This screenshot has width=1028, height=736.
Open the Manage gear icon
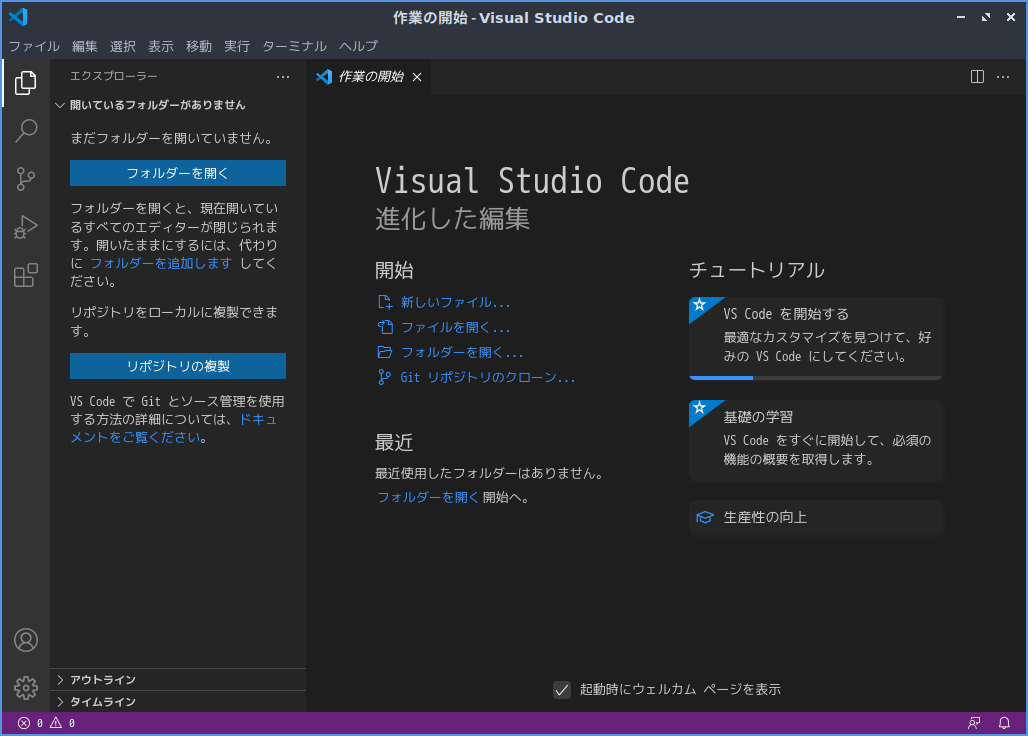coord(26,688)
